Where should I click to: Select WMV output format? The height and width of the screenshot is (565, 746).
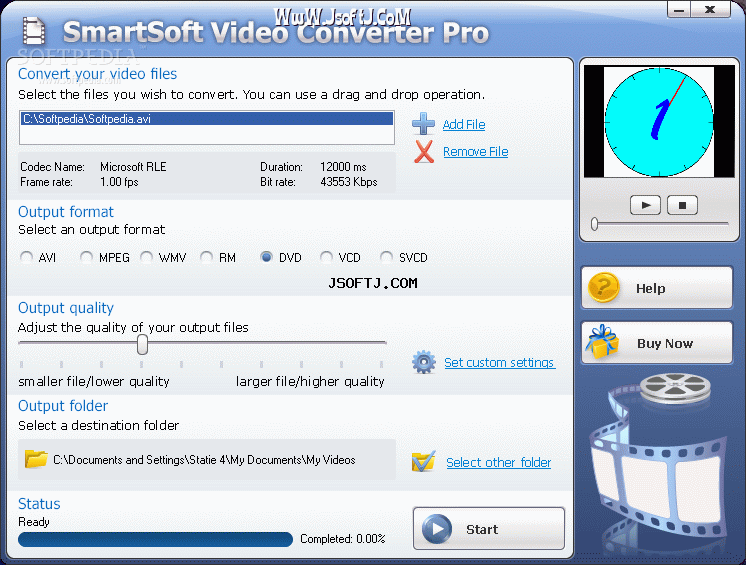tap(147, 257)
